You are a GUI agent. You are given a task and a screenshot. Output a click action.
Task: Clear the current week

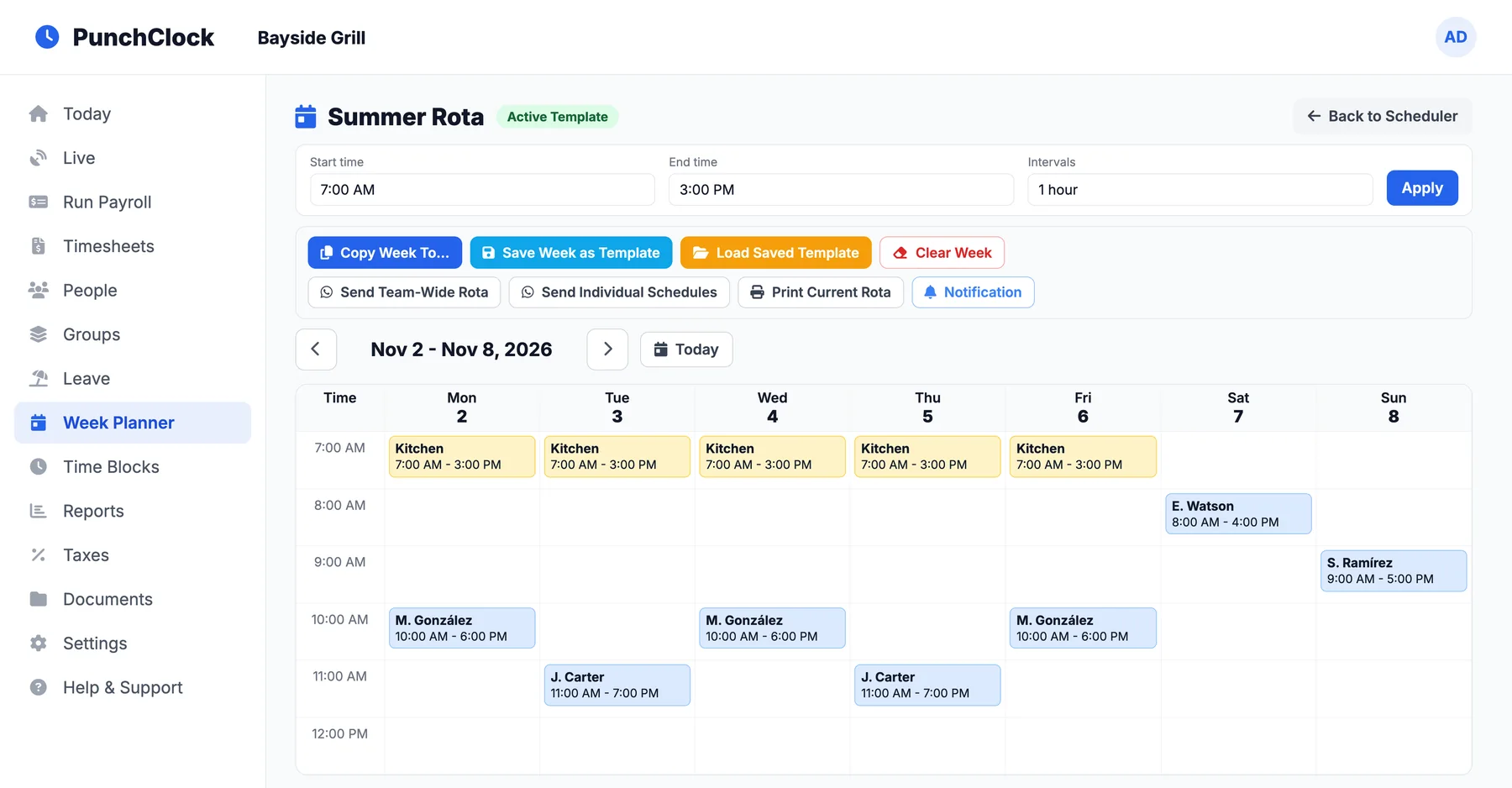coord(942,253)
